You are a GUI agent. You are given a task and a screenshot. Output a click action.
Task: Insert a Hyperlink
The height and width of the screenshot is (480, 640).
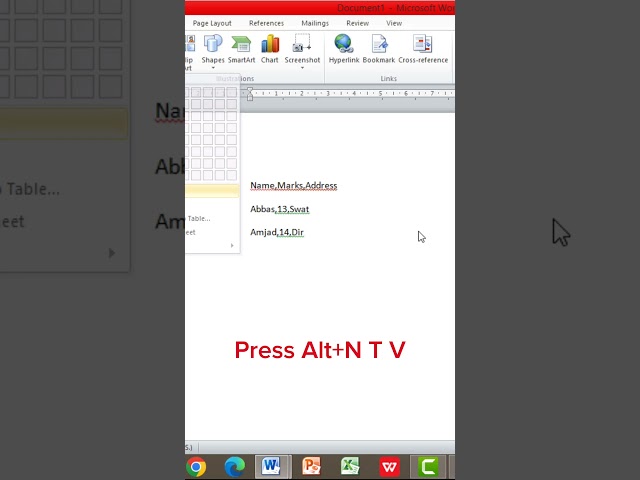pos(344,49)
